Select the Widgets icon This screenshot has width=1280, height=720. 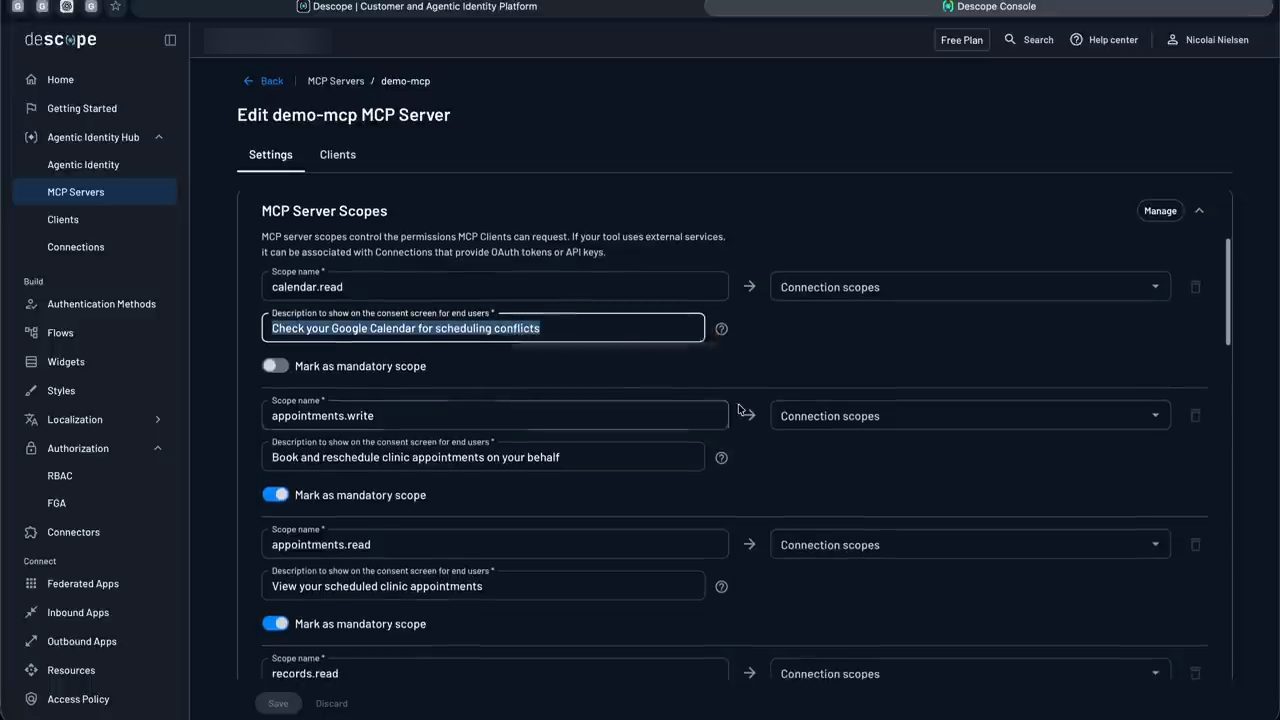click(x=31, y=362)
